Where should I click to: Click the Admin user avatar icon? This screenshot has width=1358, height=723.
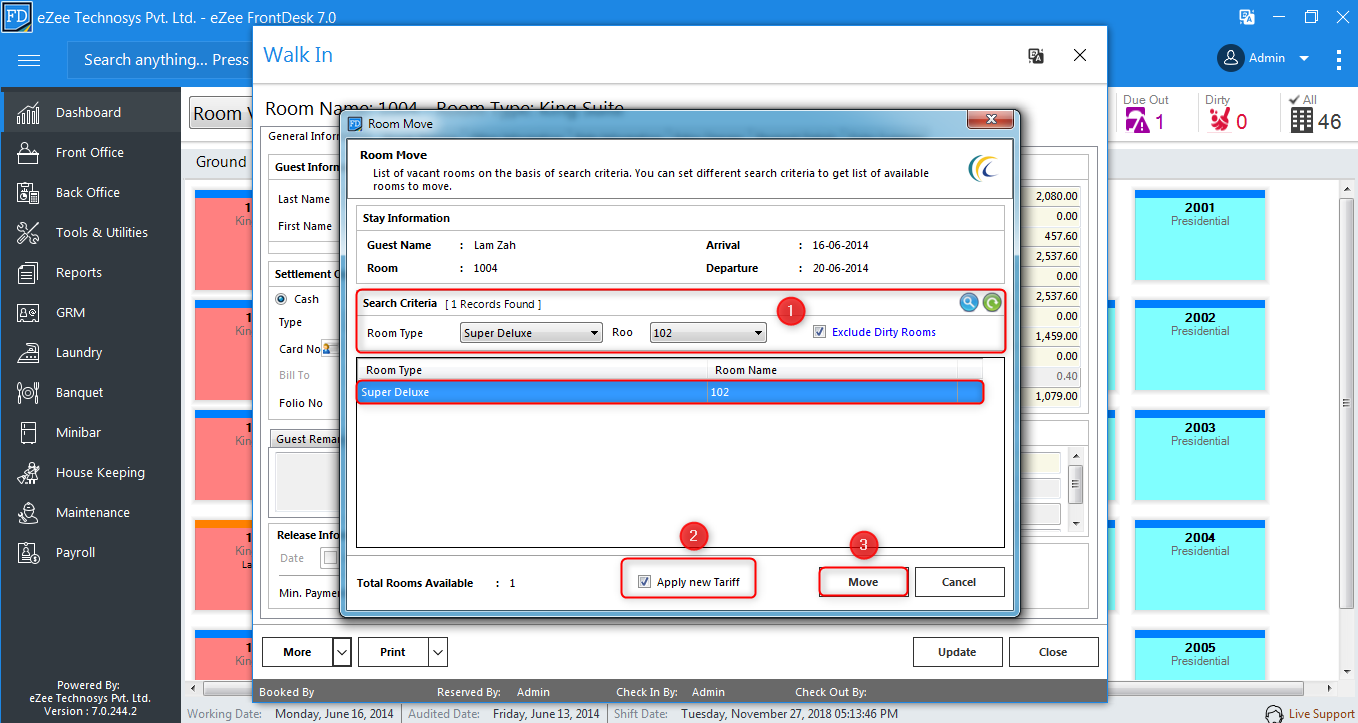click(1231, 58)
